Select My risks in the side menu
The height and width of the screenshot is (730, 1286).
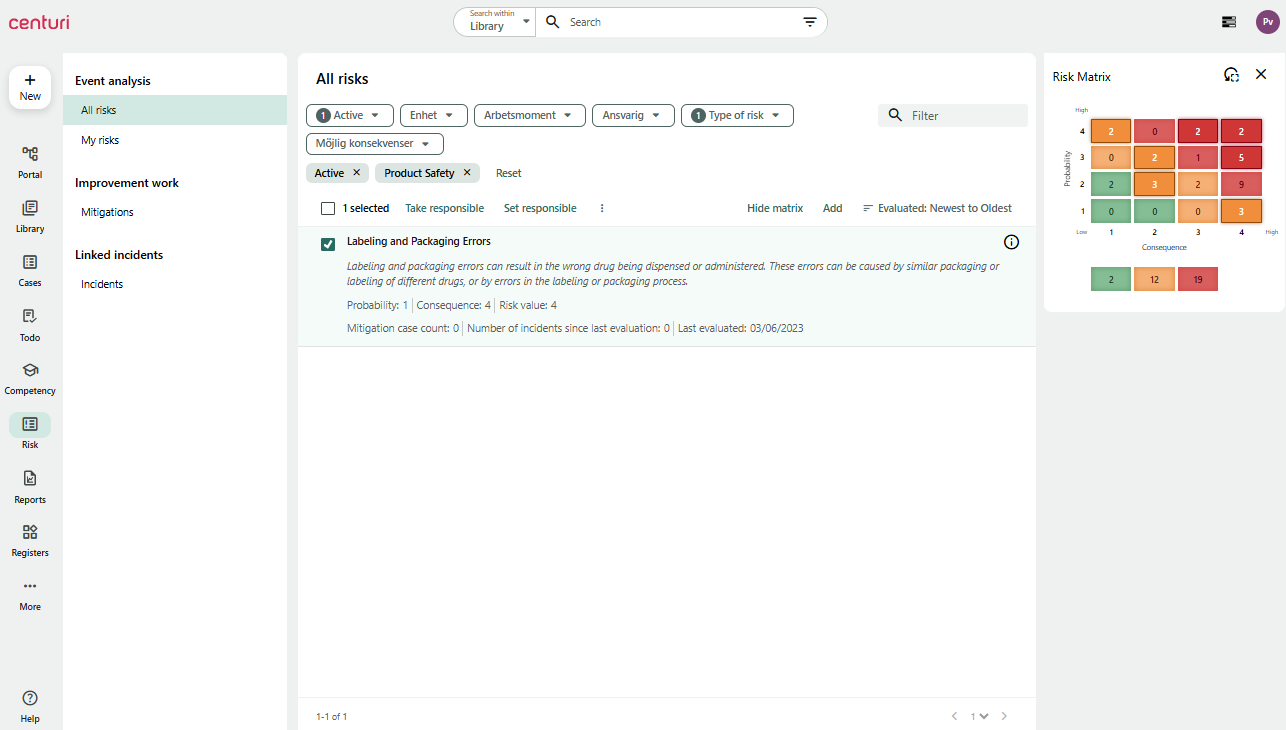click(100, 140)
